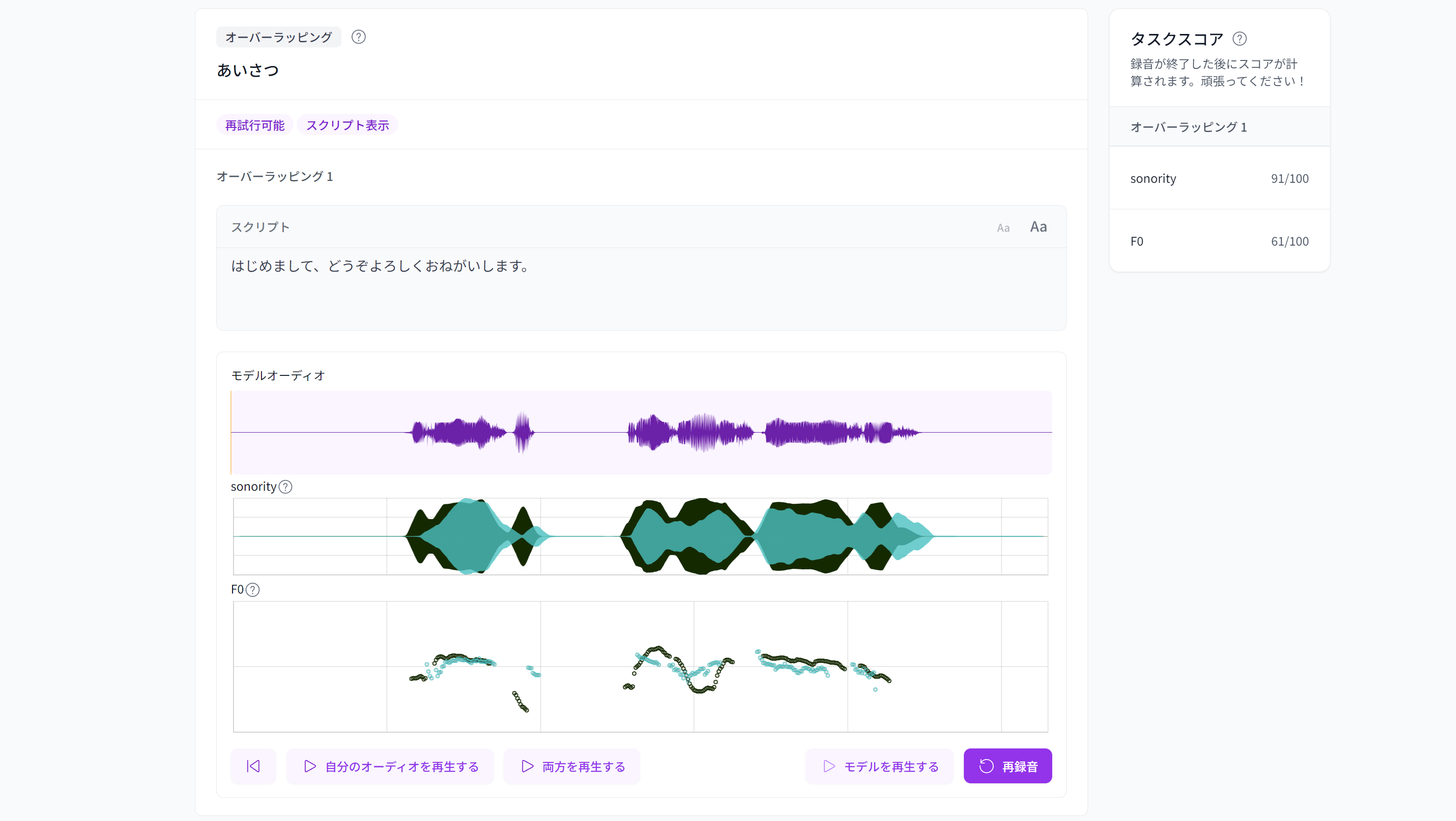Play both audios together (両方を再生する)
Viewport: 1456px width, 821px height.
click(x=572, y=766)
